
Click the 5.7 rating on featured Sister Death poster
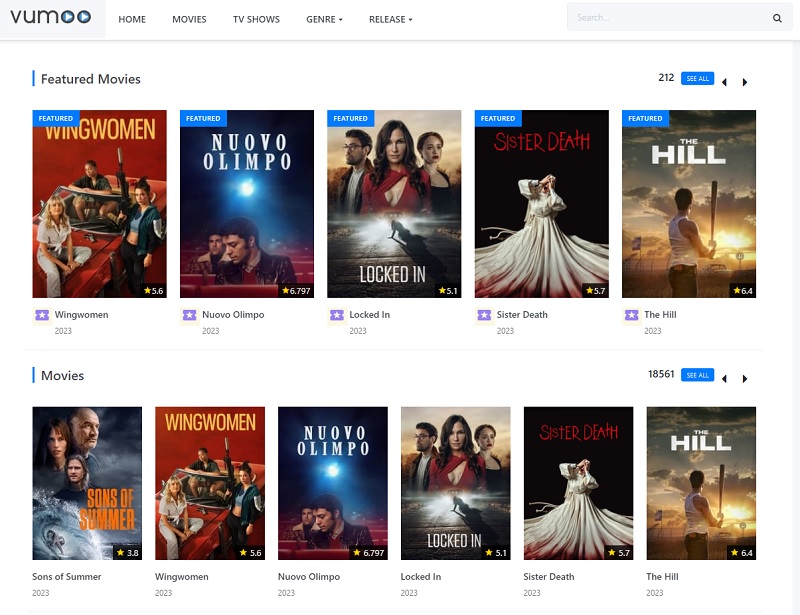pyautogui.click(x=595, y=290)
